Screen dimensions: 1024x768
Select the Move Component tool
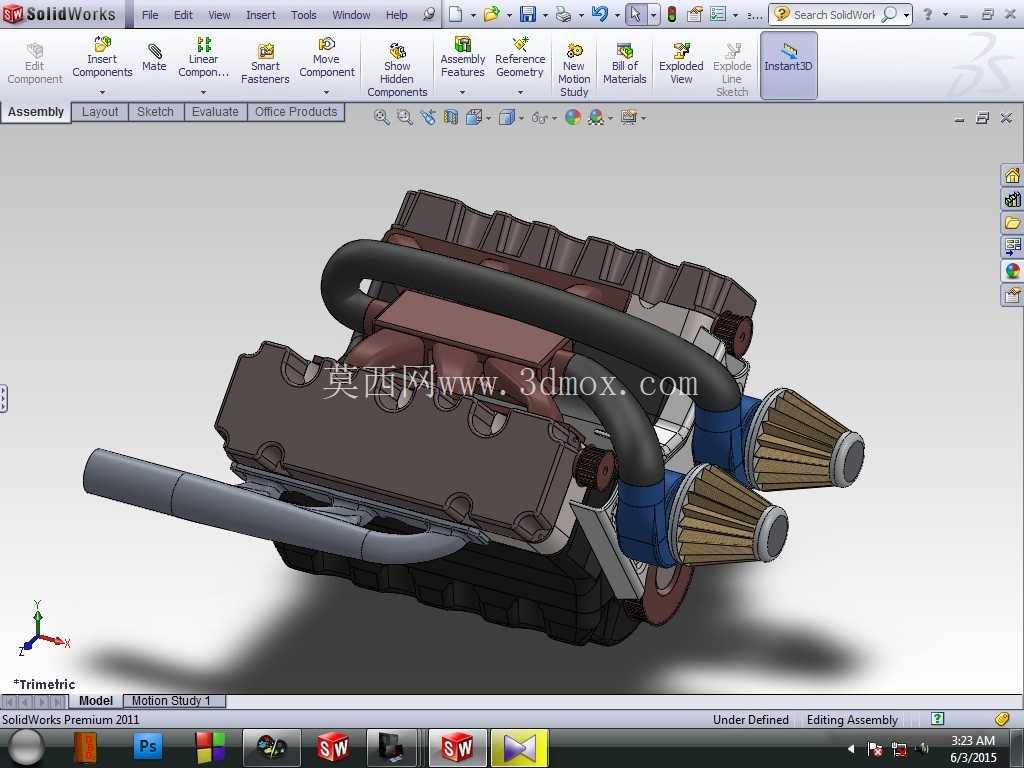coord(327,59)
